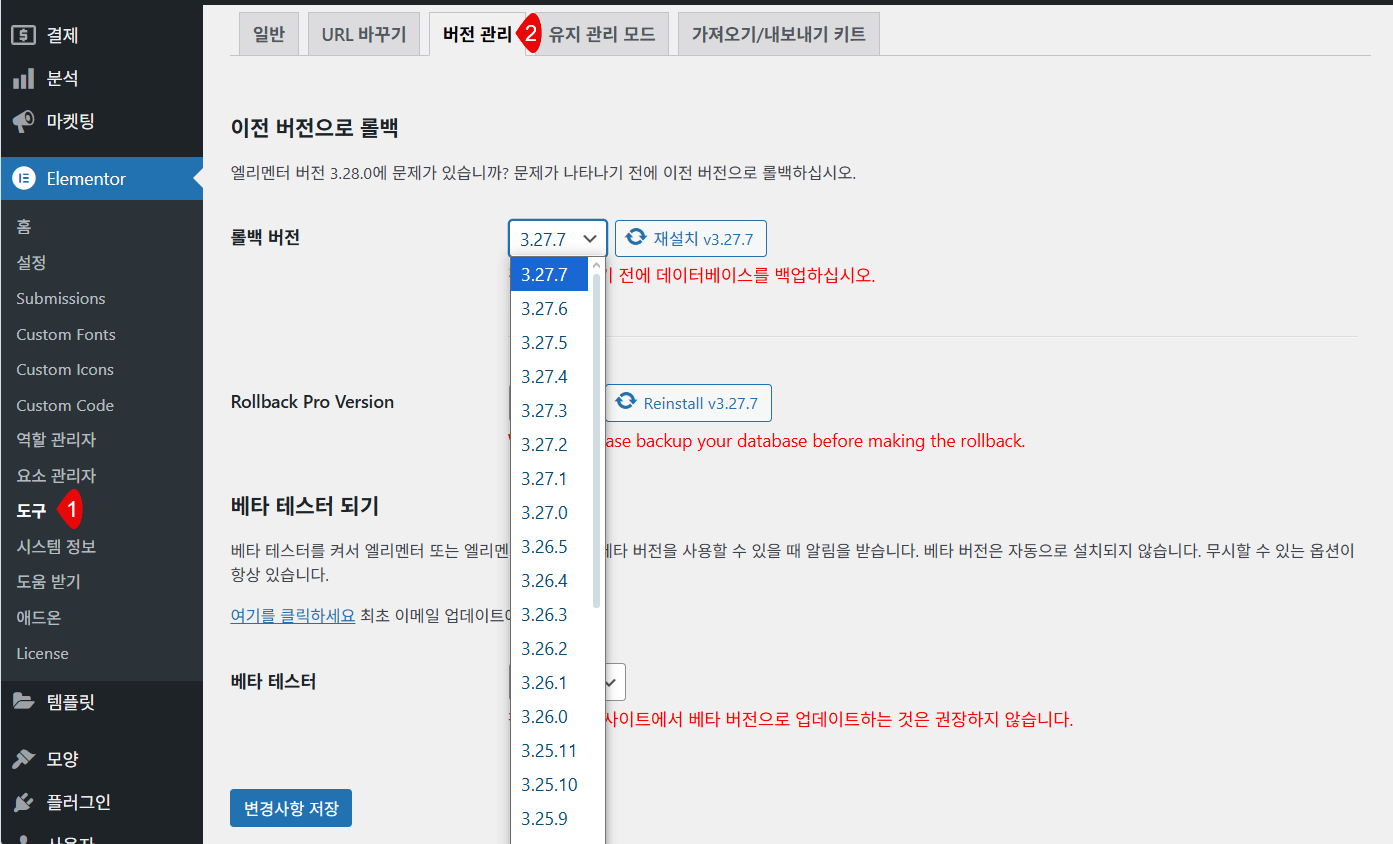Click the refresh icon on 재설치 v3.27.7 button
1393x844 pixels.
coord(636,238)
